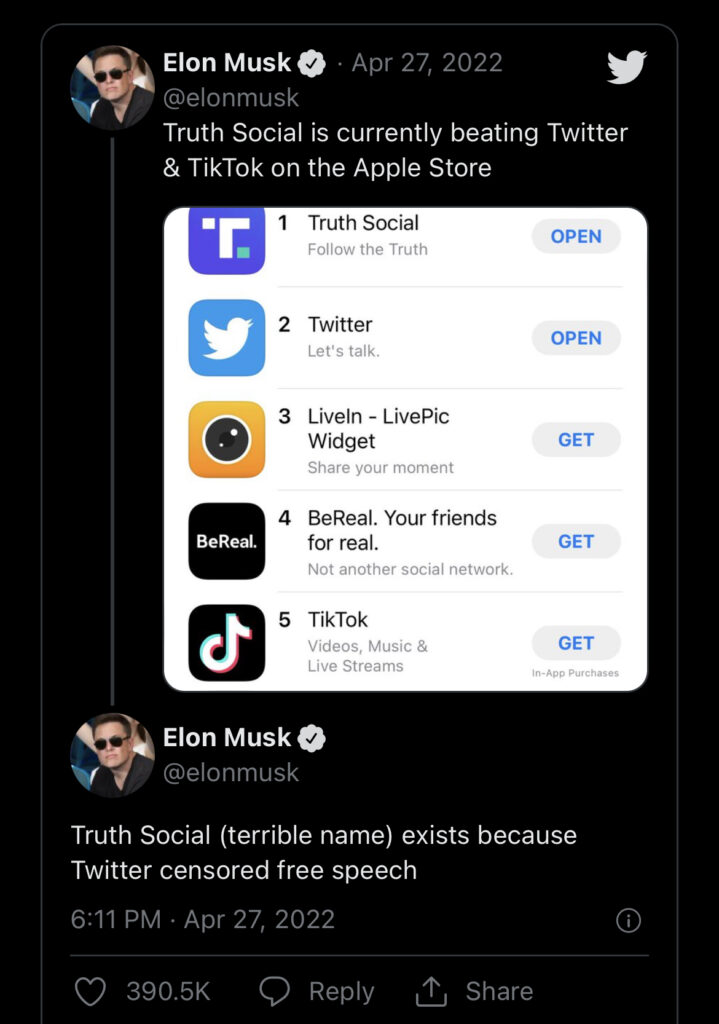This screenshot has height=1024, width=719.
Task: Click the share upload icon
Action: [431, 991]
